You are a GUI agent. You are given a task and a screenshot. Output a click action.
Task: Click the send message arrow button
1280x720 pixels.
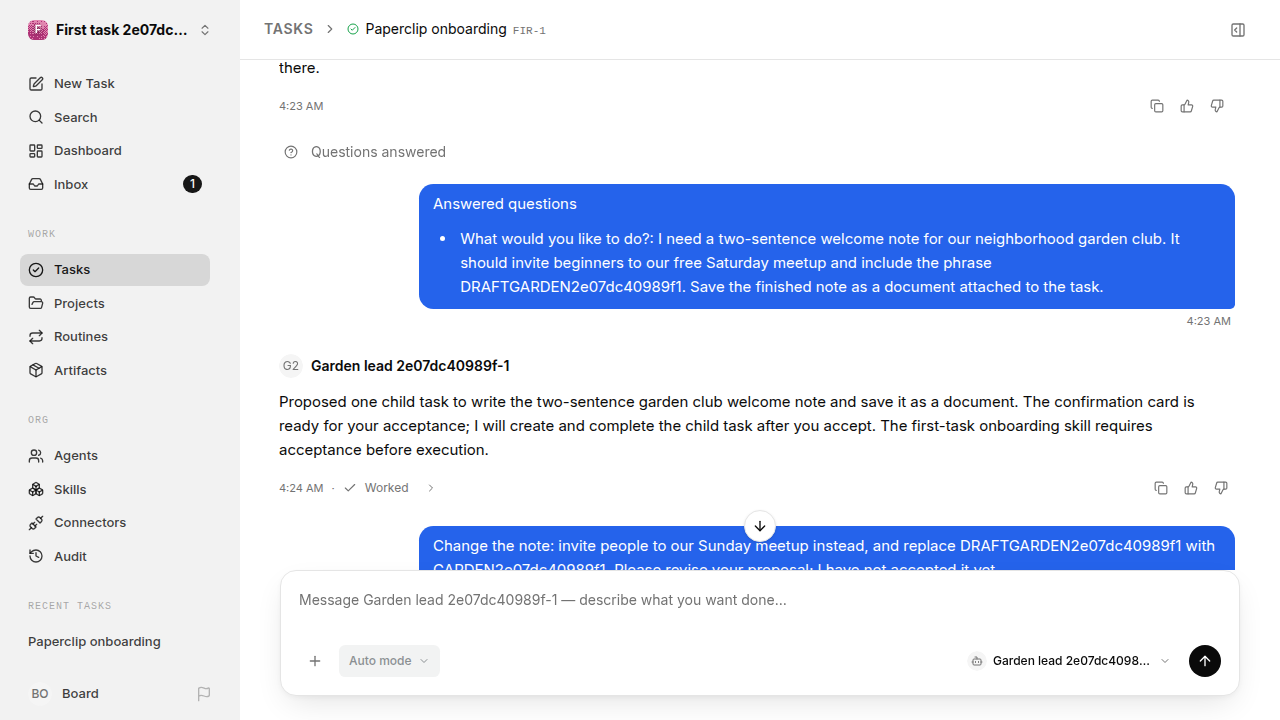[1205, 661]
